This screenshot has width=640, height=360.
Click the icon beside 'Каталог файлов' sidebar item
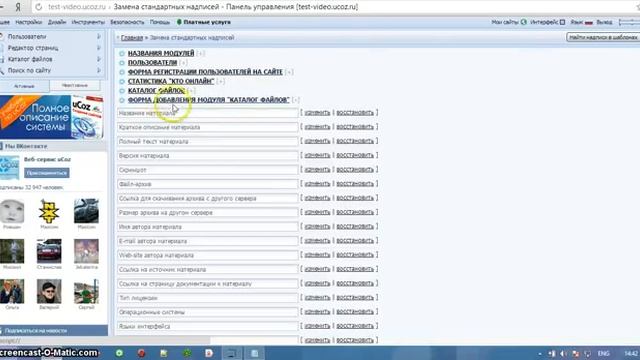coord(2,59)
